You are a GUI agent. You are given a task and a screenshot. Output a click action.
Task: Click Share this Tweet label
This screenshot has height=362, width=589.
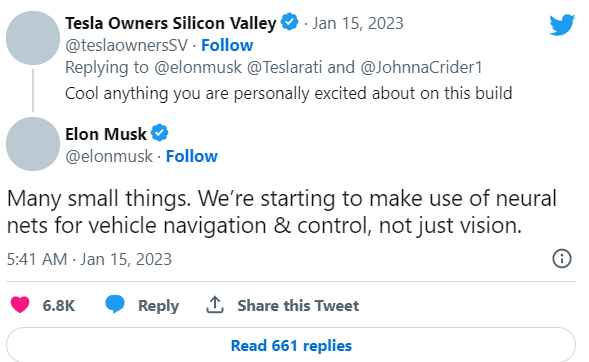coord(298,305)
